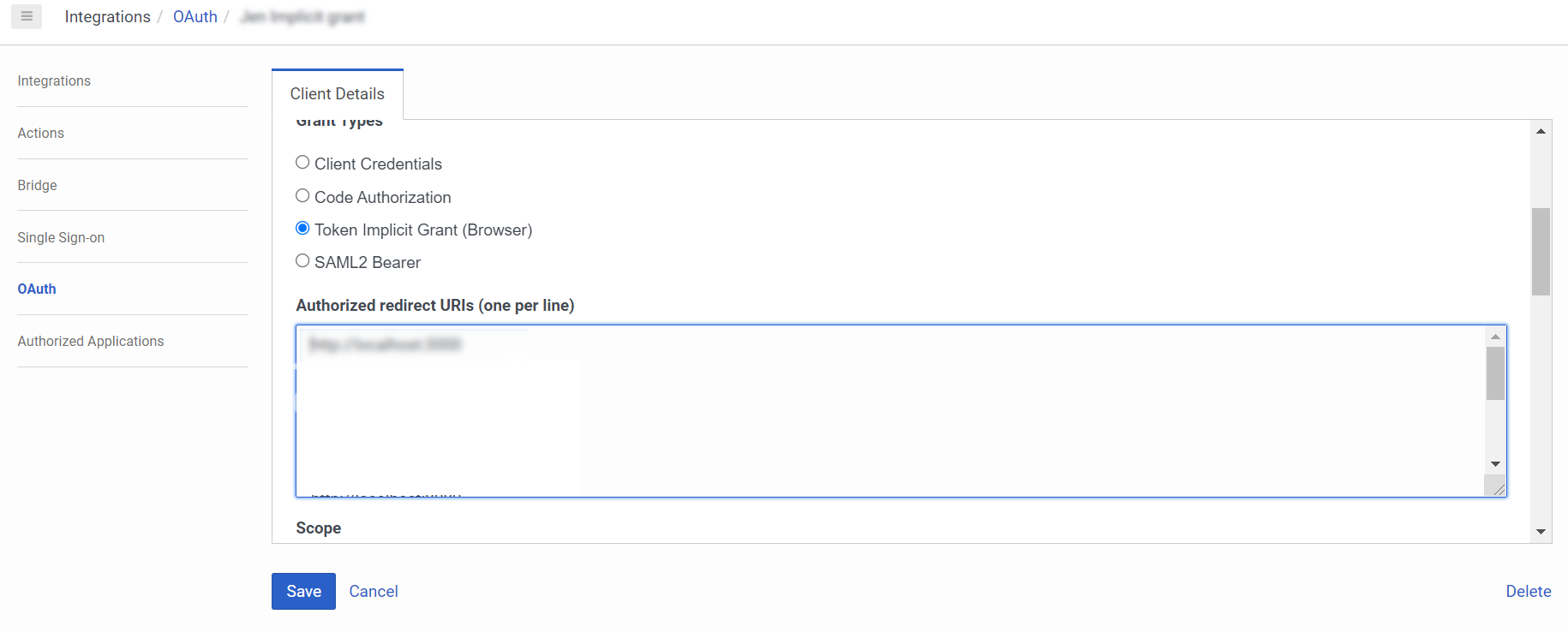Go to Integrations in sidebar

[54, 80]
